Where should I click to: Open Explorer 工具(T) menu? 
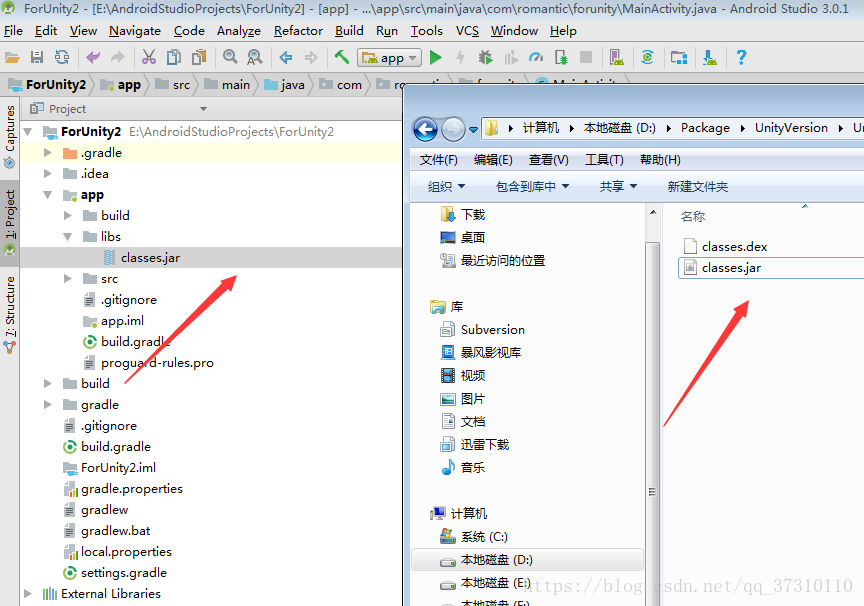point(604,160)
